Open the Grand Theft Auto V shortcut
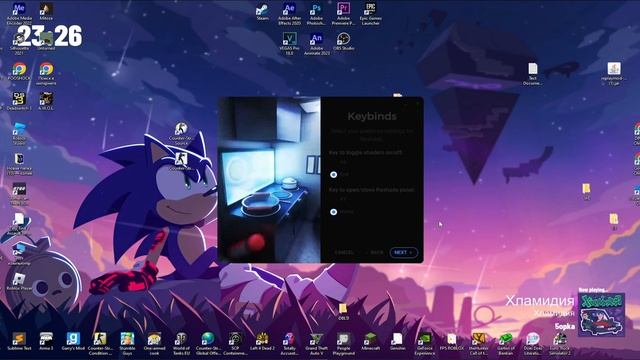Viewport: 640px width, 360px height. click(316, 344)
